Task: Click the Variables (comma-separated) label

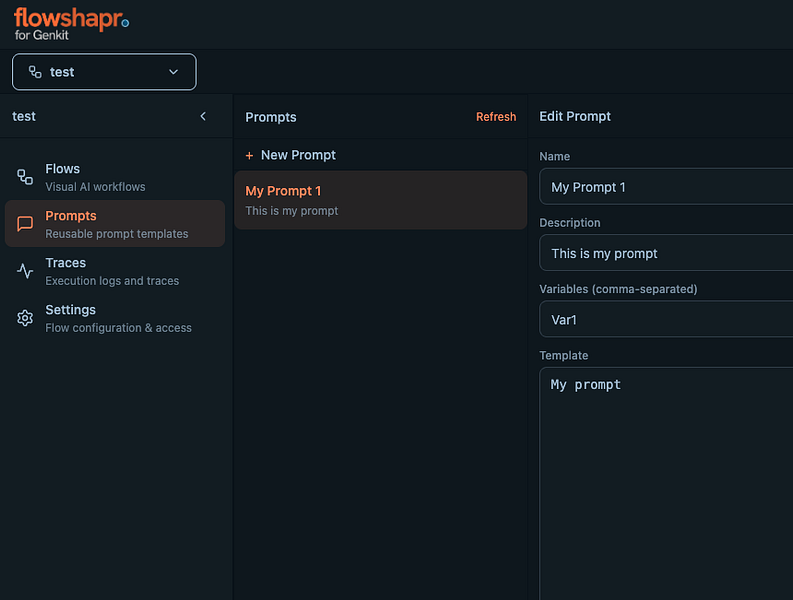Action: click(618, 289)
